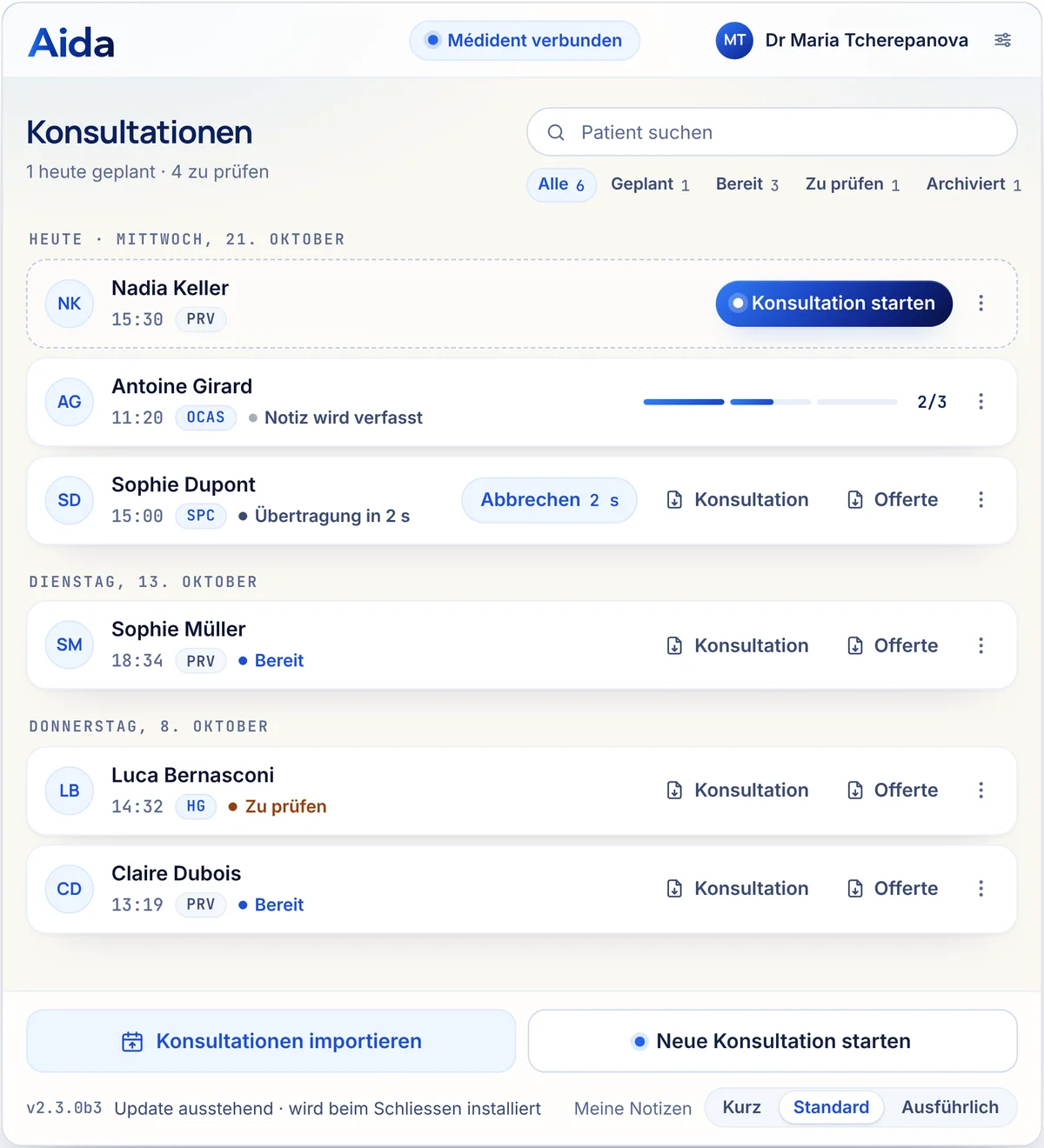Filter consultations by Zu prüfen

(x=853, y=184)
